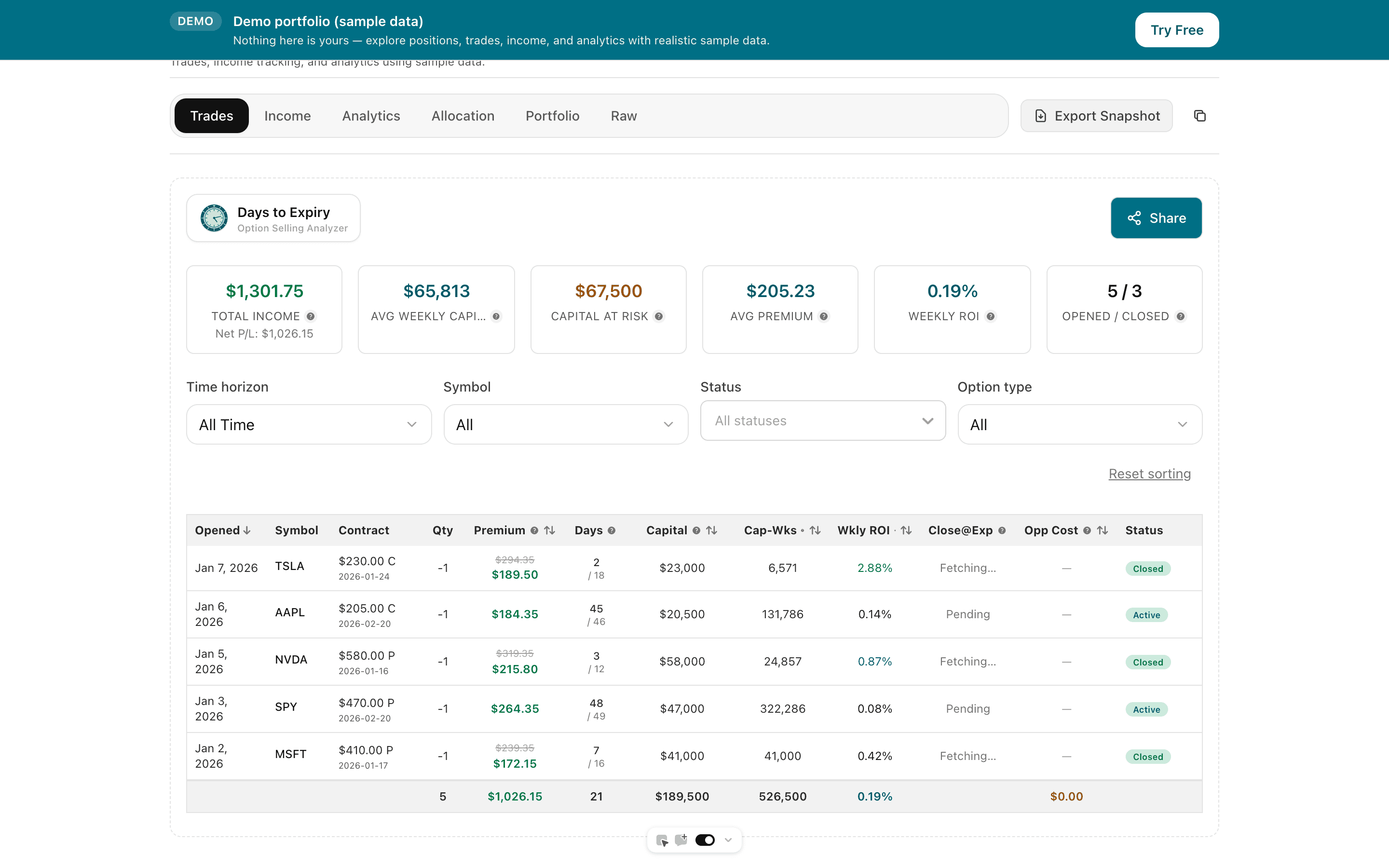Viewport: 1389px width, 868px height.
Task: Open the Analytics tab
Action: point(371,115)
